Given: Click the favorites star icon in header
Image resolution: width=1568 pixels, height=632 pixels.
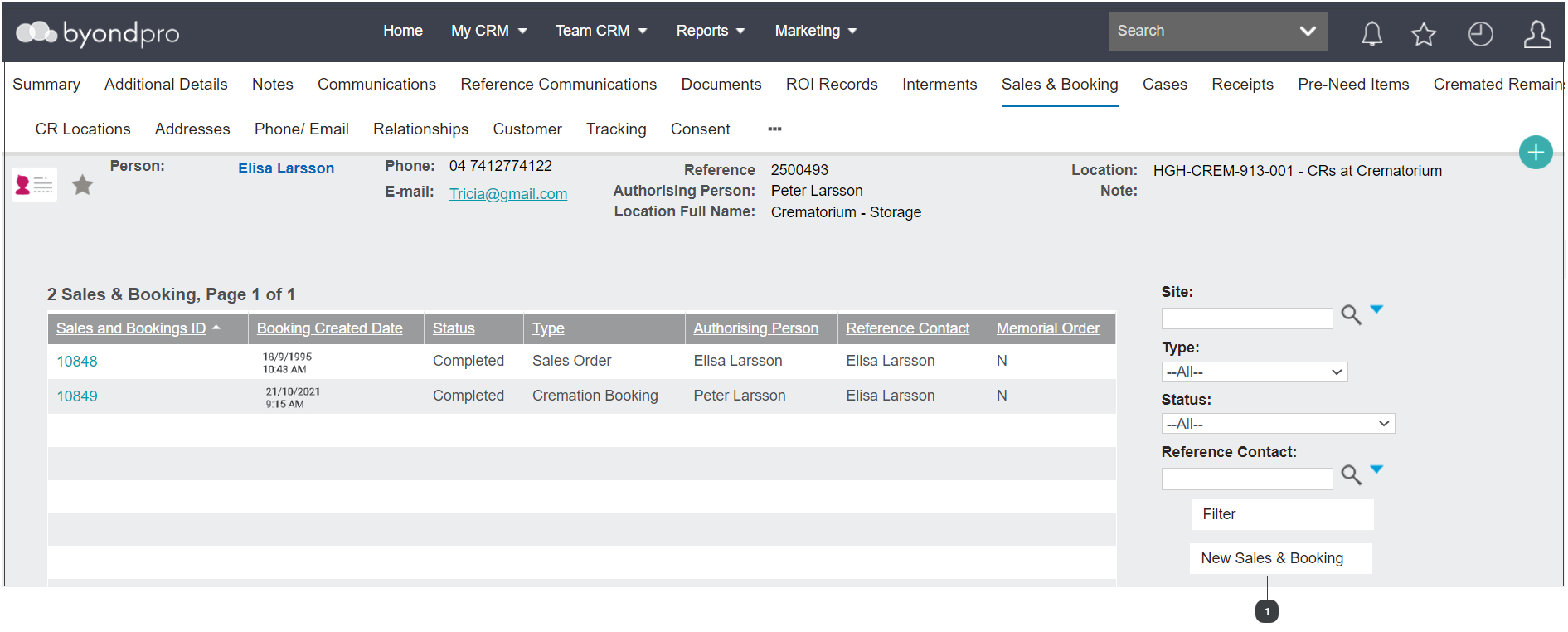Looking at the screenshot, I should coord(1424,33).
